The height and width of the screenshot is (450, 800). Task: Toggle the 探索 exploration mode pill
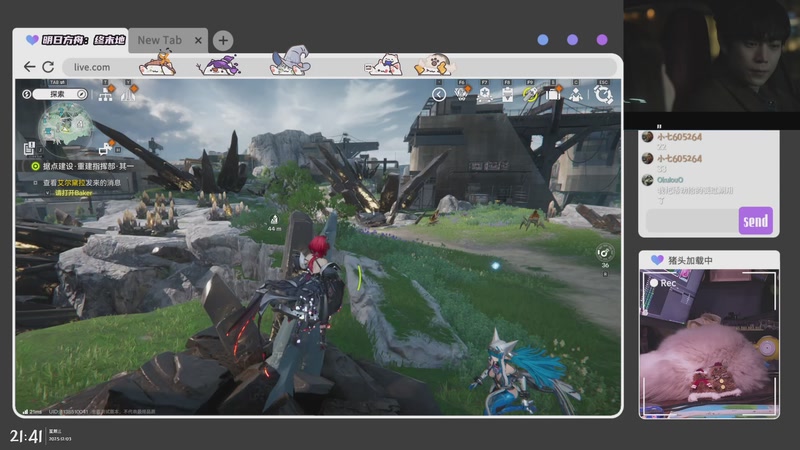[x=60, y=94]
